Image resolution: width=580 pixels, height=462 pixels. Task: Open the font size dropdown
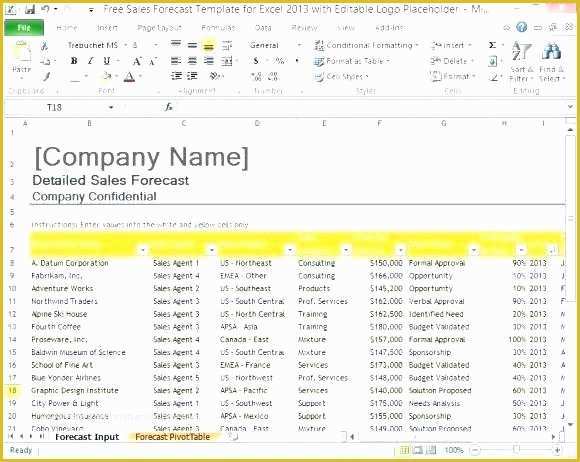coord(156,45)
